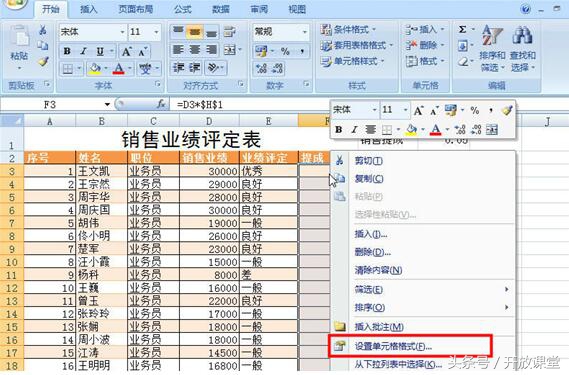Image resolution: width=569 pixels, height=375 pixels.
Task: Choose 剪切(T) in the context menu
Action: click(423, 160)
